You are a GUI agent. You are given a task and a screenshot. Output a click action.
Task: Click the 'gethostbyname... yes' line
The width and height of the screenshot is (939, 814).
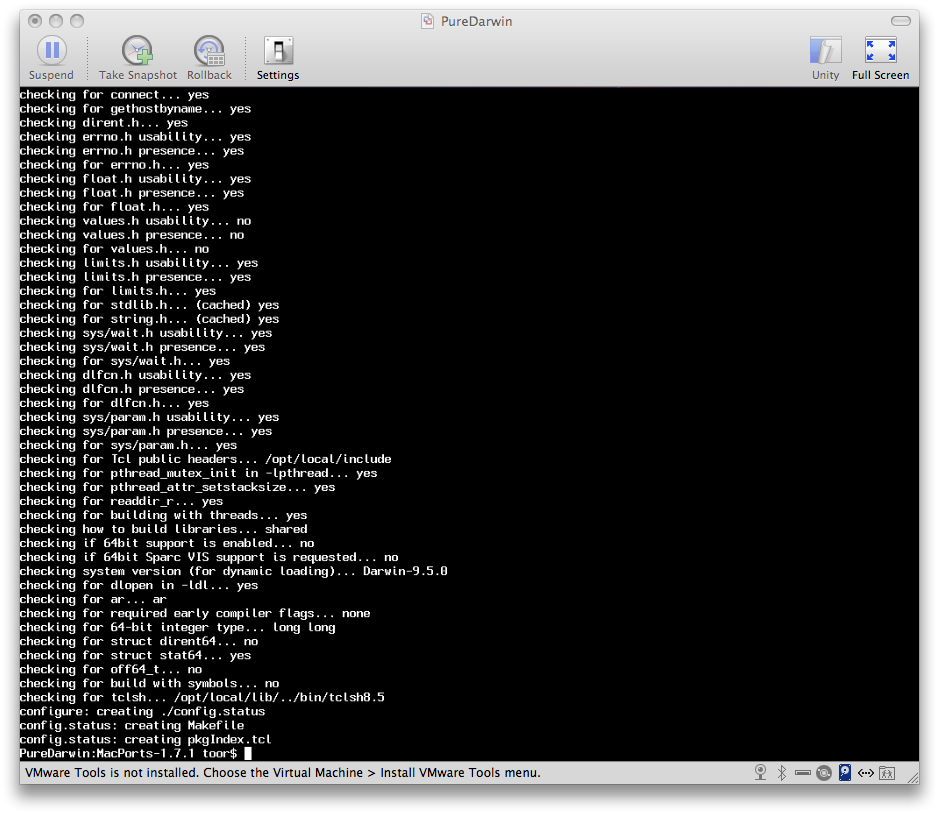[135, 108]
